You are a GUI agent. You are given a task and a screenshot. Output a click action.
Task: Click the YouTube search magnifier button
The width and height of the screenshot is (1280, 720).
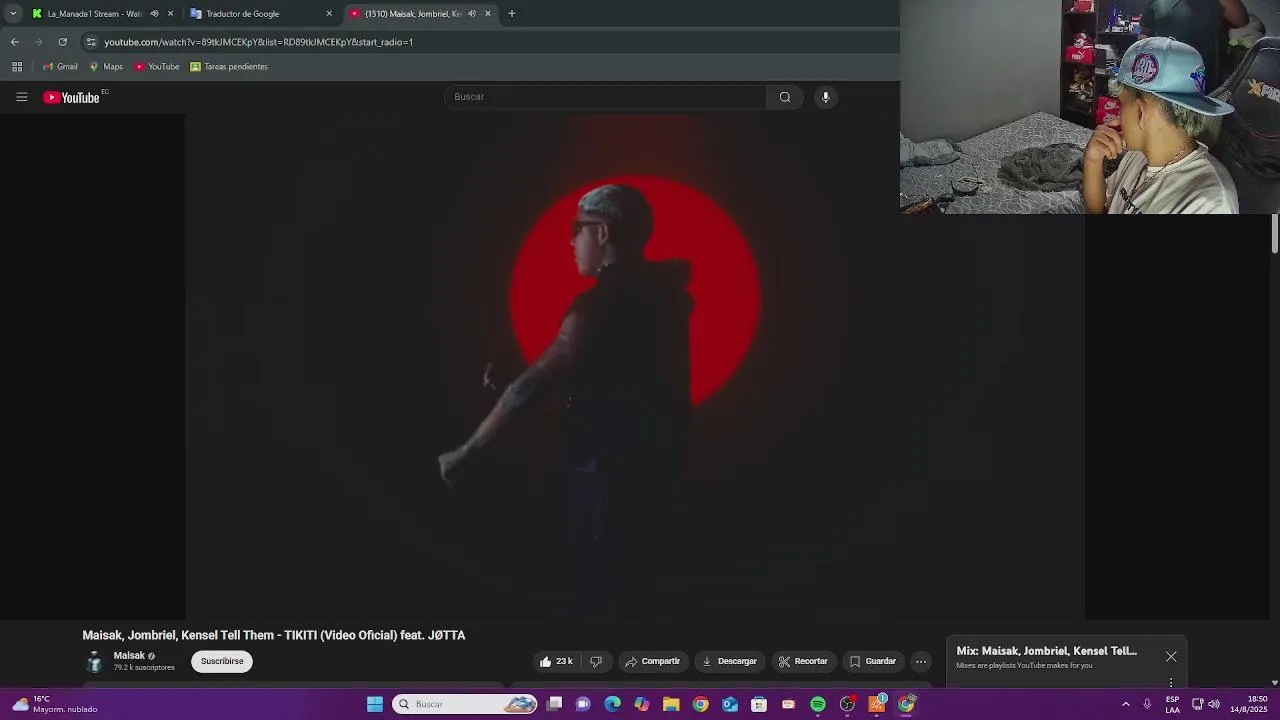[x=785, y=97]
